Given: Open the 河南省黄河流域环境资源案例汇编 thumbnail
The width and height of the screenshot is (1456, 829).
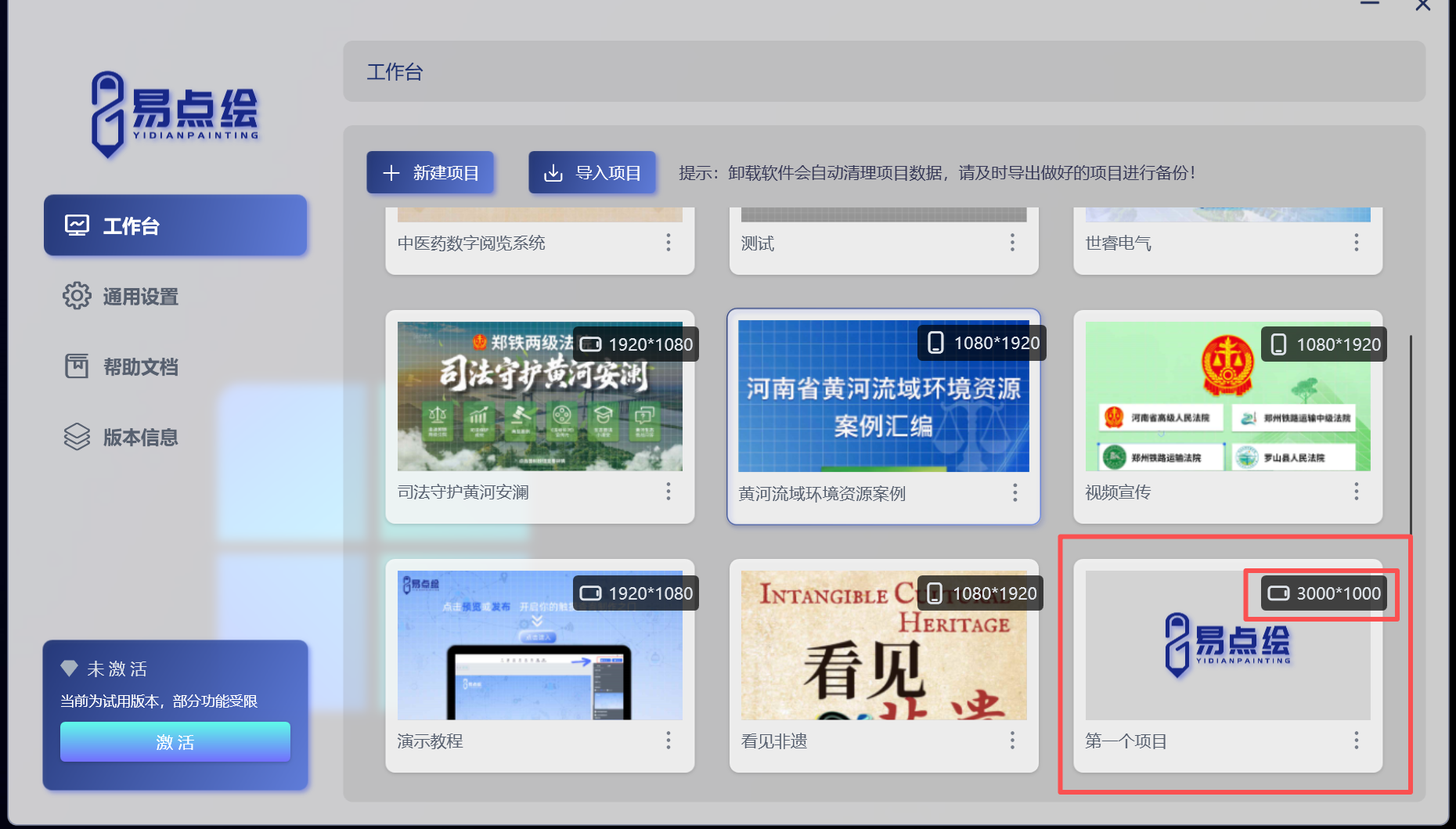Looking at the screenshot, I should click(884, 396).
